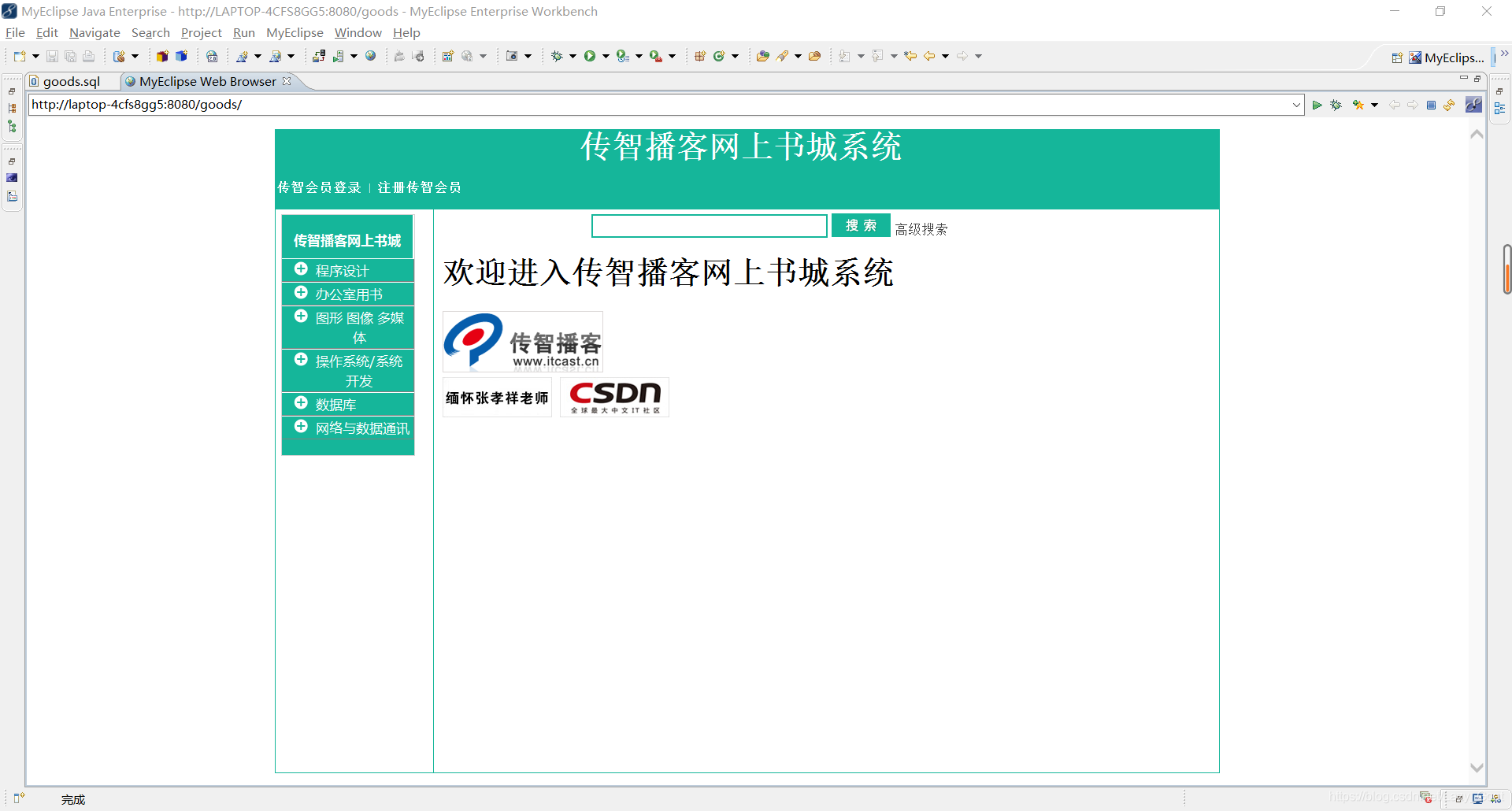The image size is (1512, 811).
Task: Click the 缅怀张孝祥老师 banner image
Action: (497, 398)
